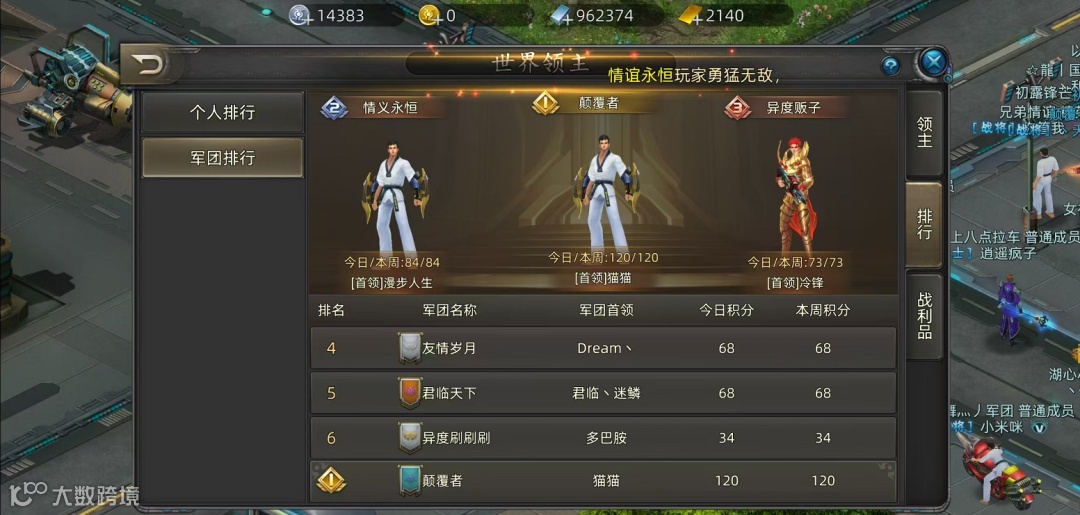Viewport: 1080px width, 515px height.
Task: Tap the gold bar currency icon
Action: click(x=690, y=16)
